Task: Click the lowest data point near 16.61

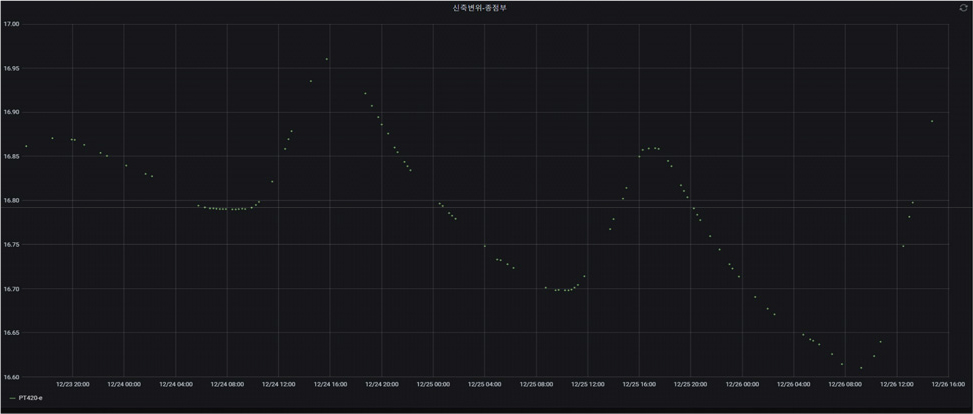Action: pyautogui.click(x=860, y=367)
